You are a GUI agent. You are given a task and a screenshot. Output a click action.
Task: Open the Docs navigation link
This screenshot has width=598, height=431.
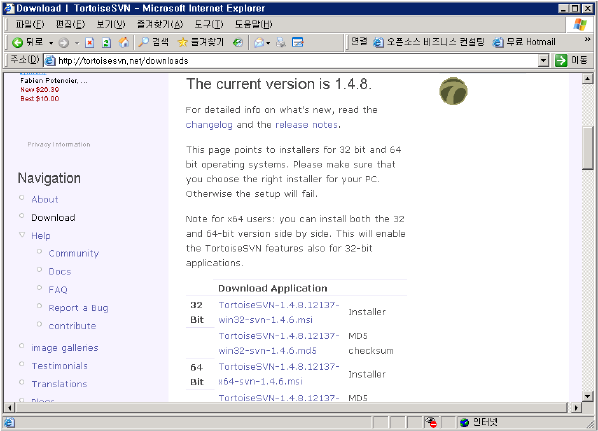coord(60,272)
